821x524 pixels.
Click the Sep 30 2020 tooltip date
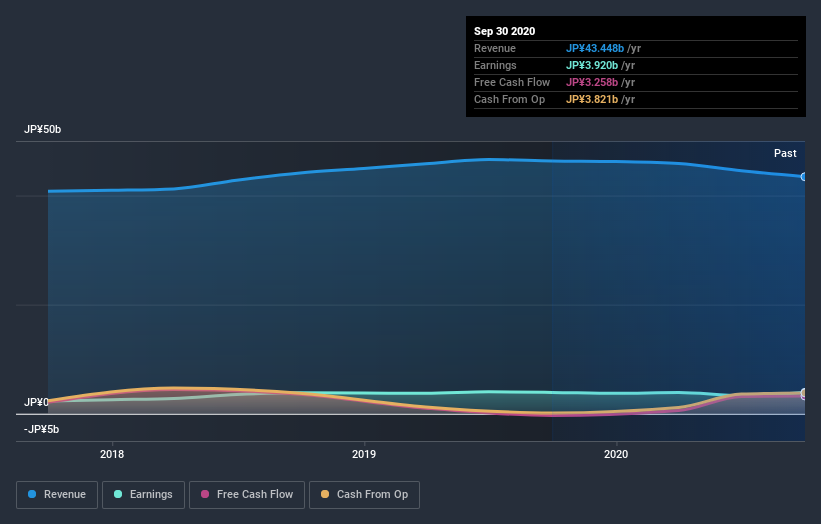tap(504, 31)
